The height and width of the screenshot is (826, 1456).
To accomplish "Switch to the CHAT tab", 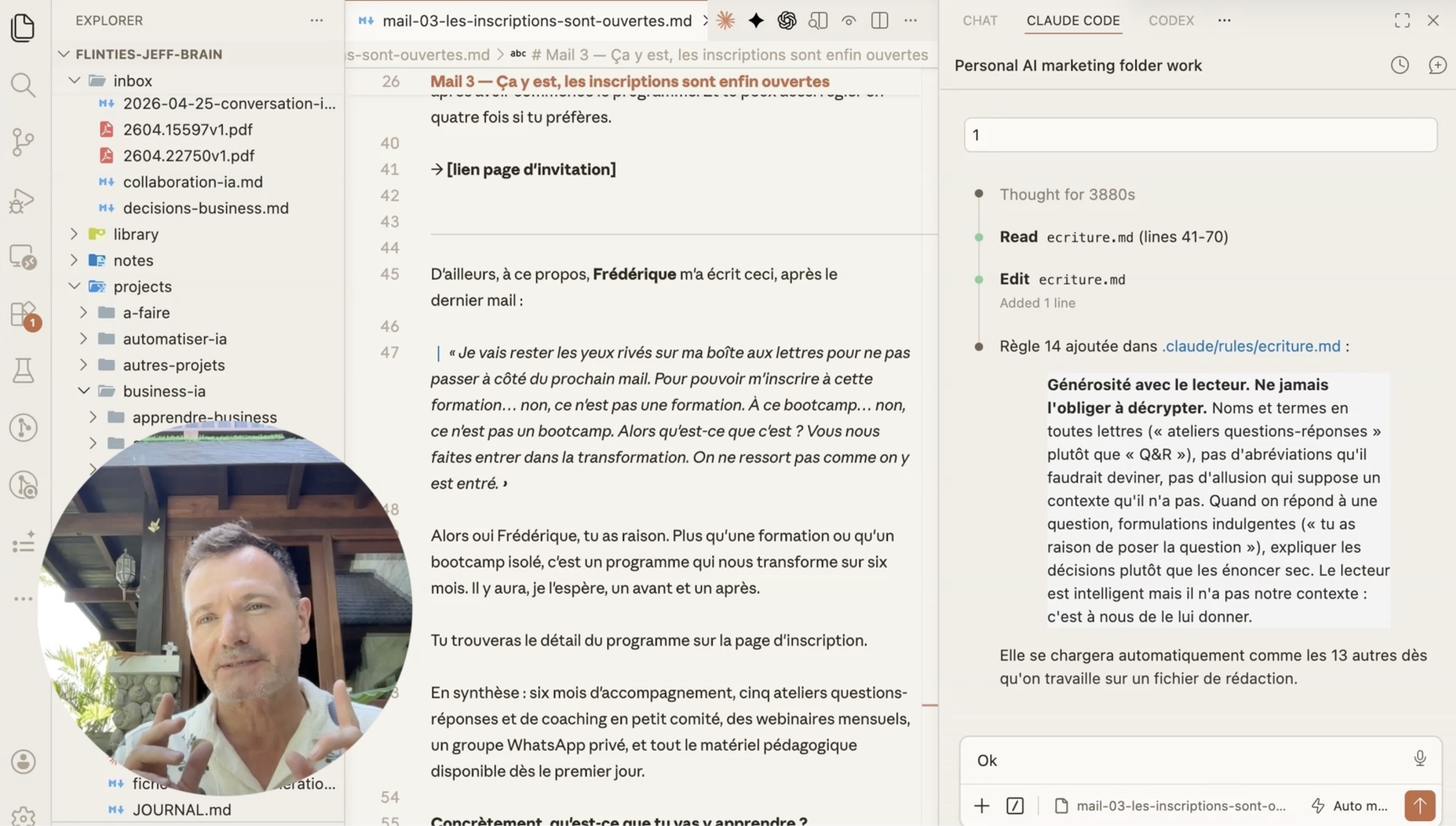I will pyautogui.click(x=980, y=21).
